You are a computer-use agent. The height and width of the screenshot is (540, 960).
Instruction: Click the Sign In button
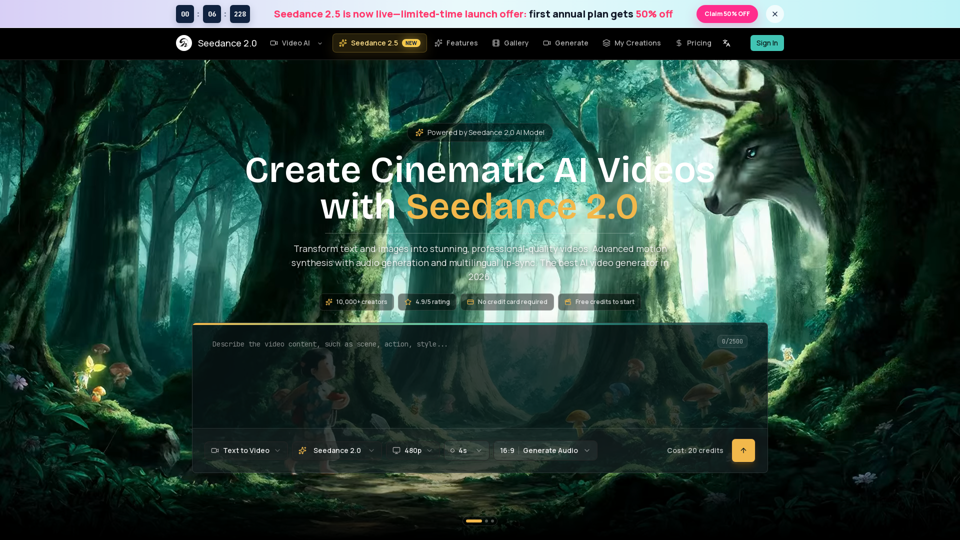pyautogui.click(x=767, y=43)
